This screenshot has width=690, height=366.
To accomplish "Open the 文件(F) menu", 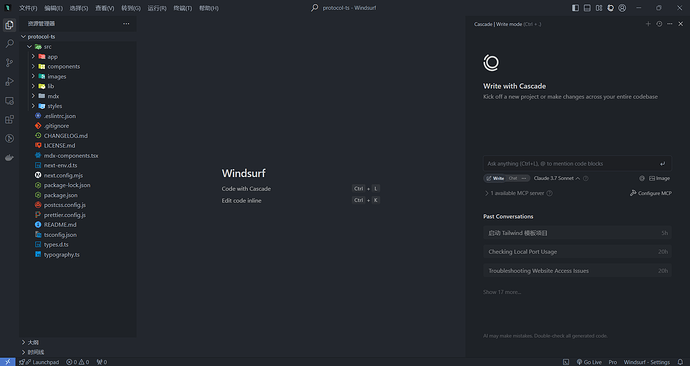I will click(28, 8).
